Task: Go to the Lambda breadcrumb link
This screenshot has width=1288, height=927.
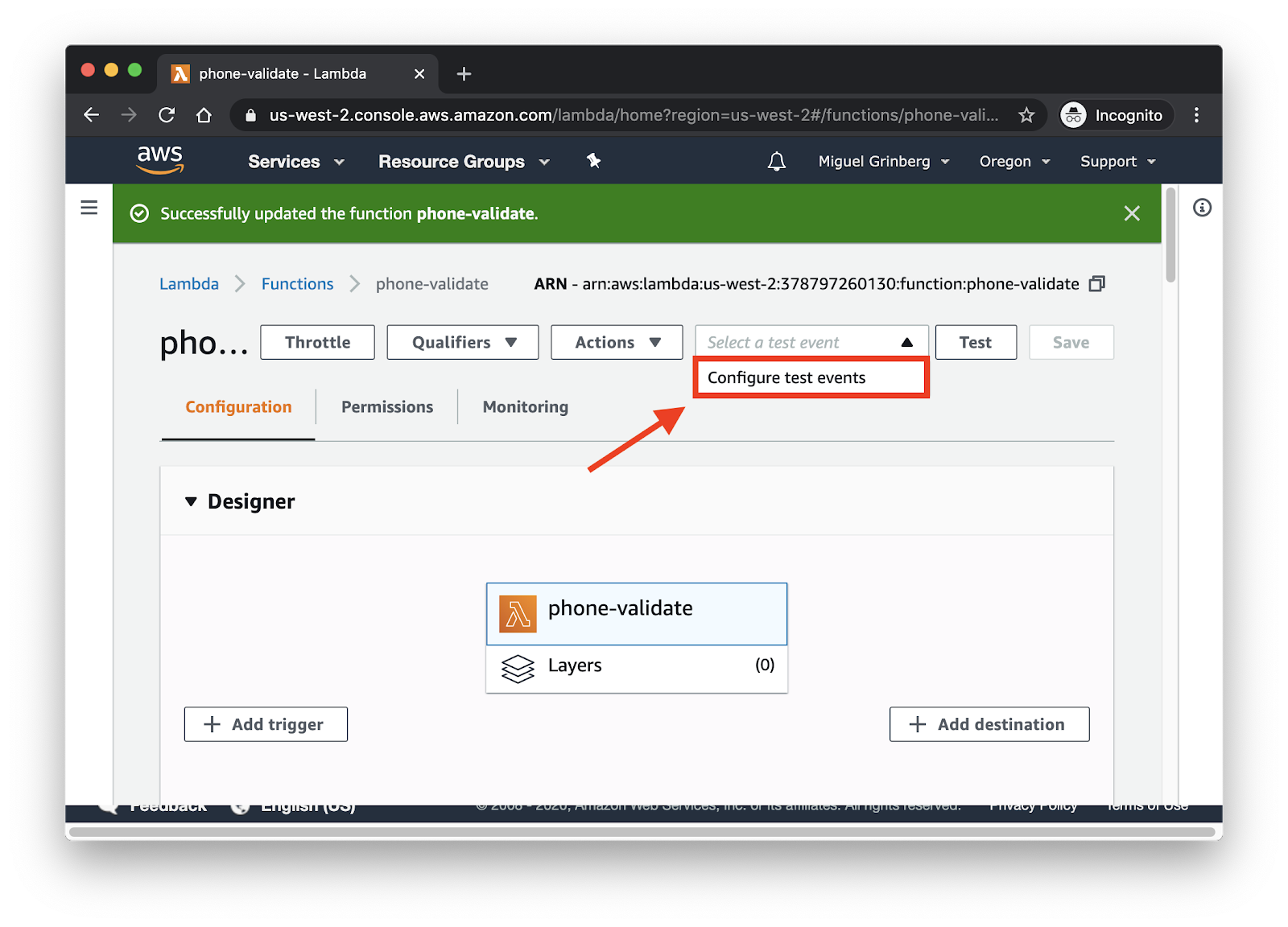Action: 189,284
